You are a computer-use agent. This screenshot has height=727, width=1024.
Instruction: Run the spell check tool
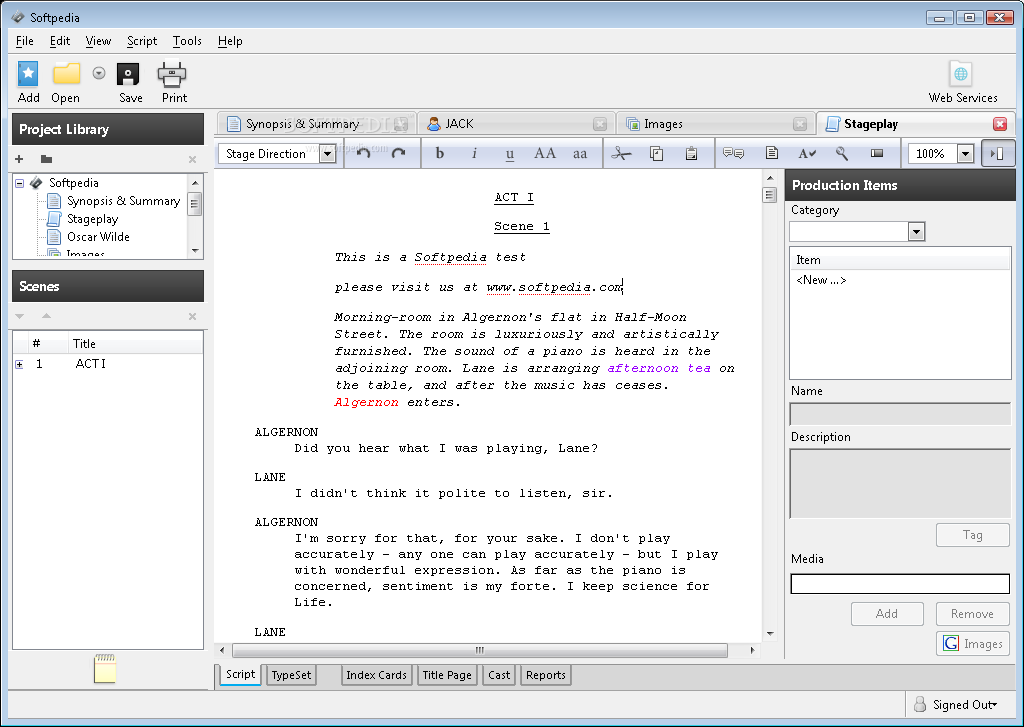807,153
